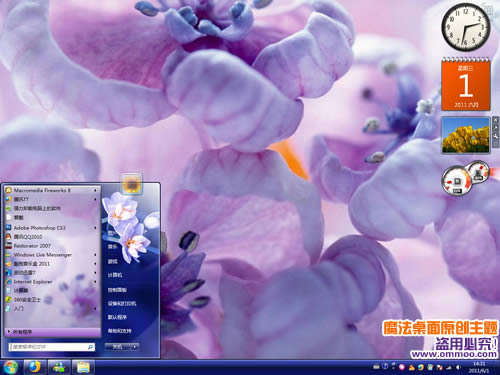Open the volume speaker tray icon

[458, 367]
